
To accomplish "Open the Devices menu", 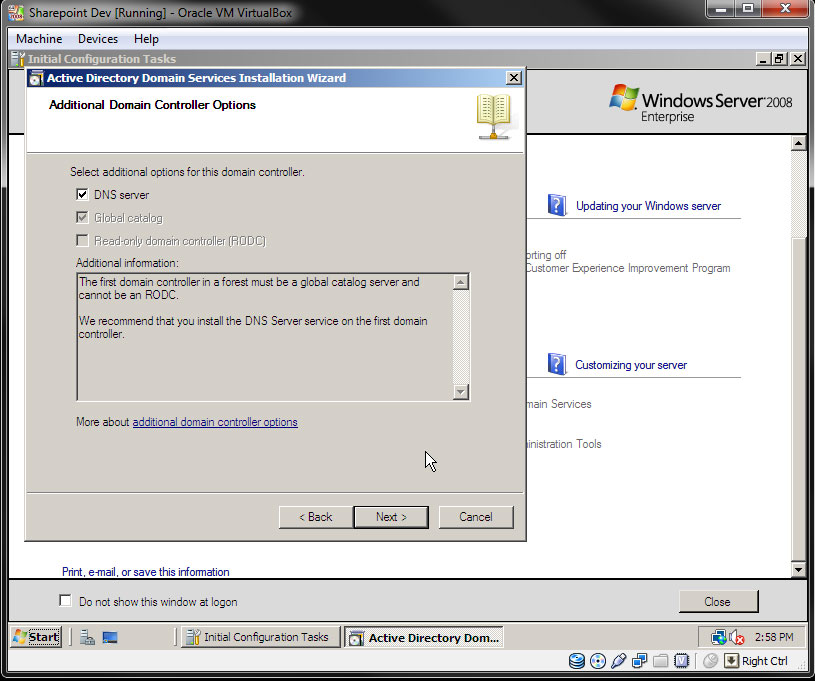I will point(98,39).
